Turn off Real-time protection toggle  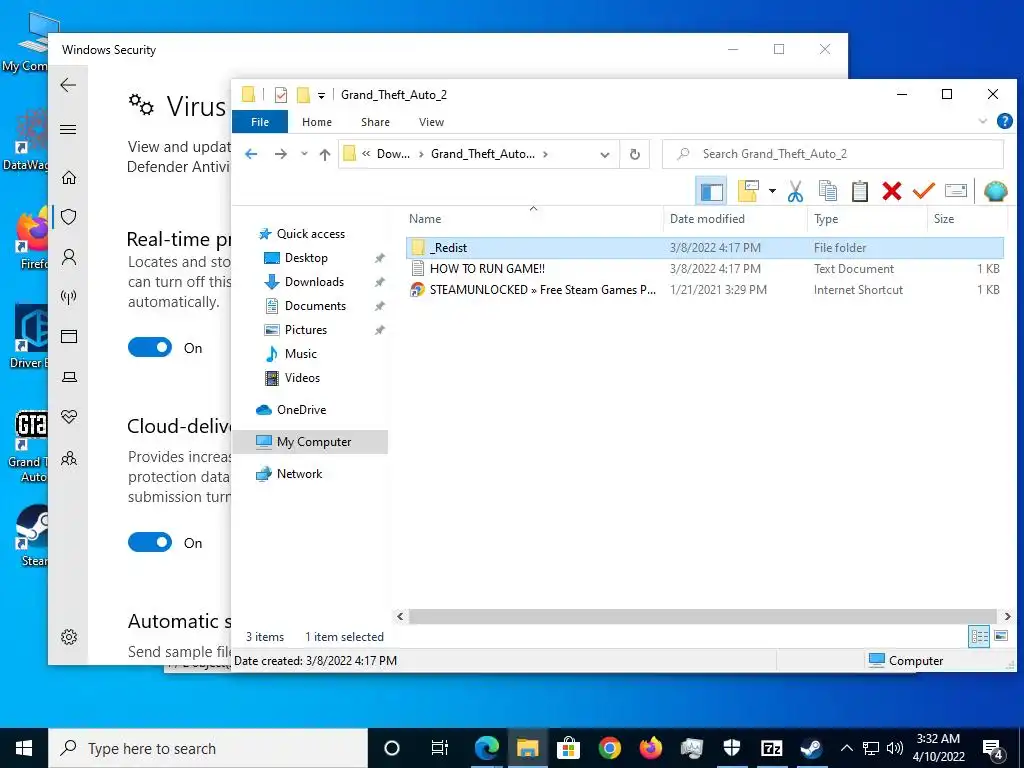[150, 347]
